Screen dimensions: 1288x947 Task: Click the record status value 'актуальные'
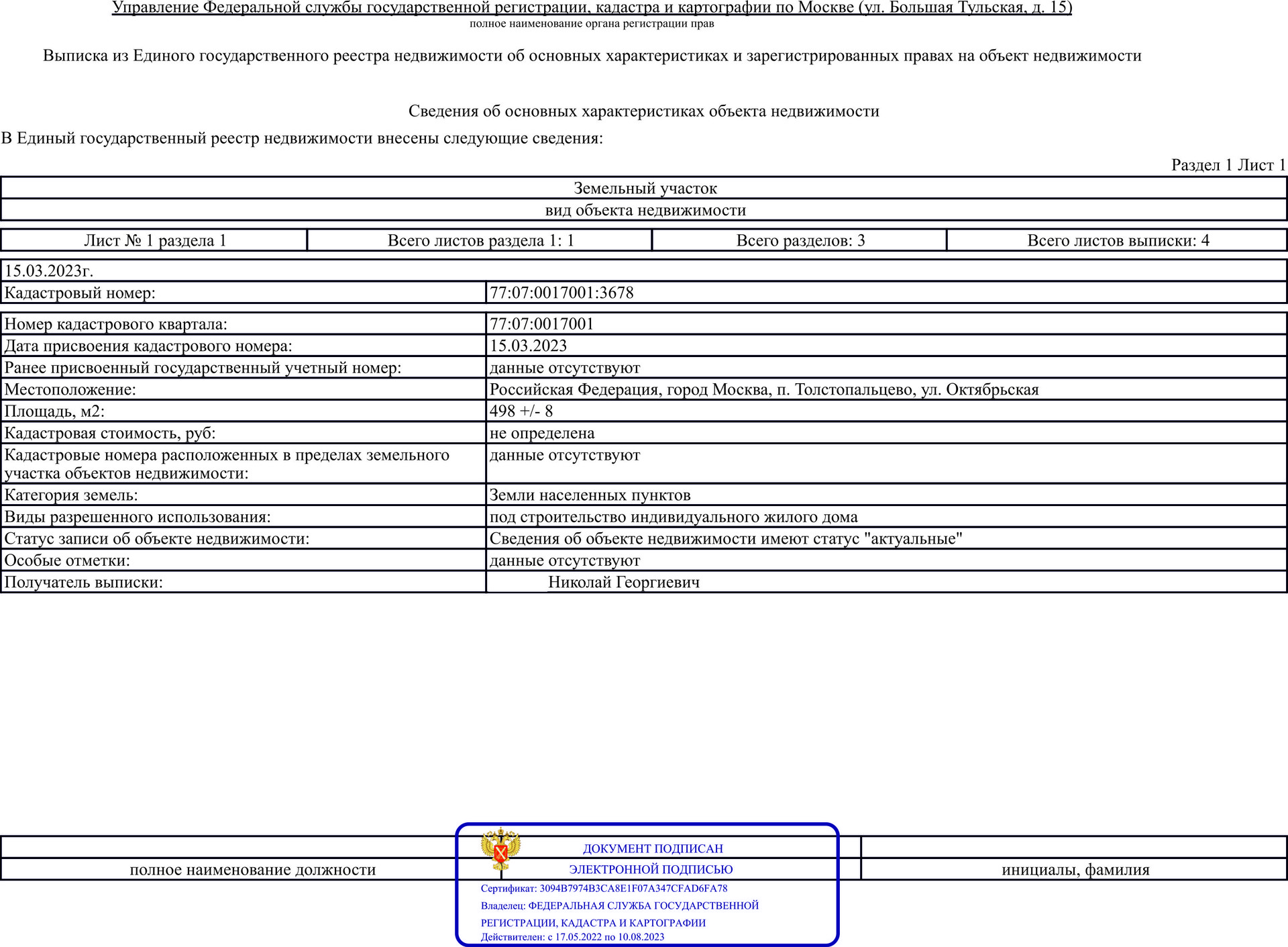tap(725, 539)
